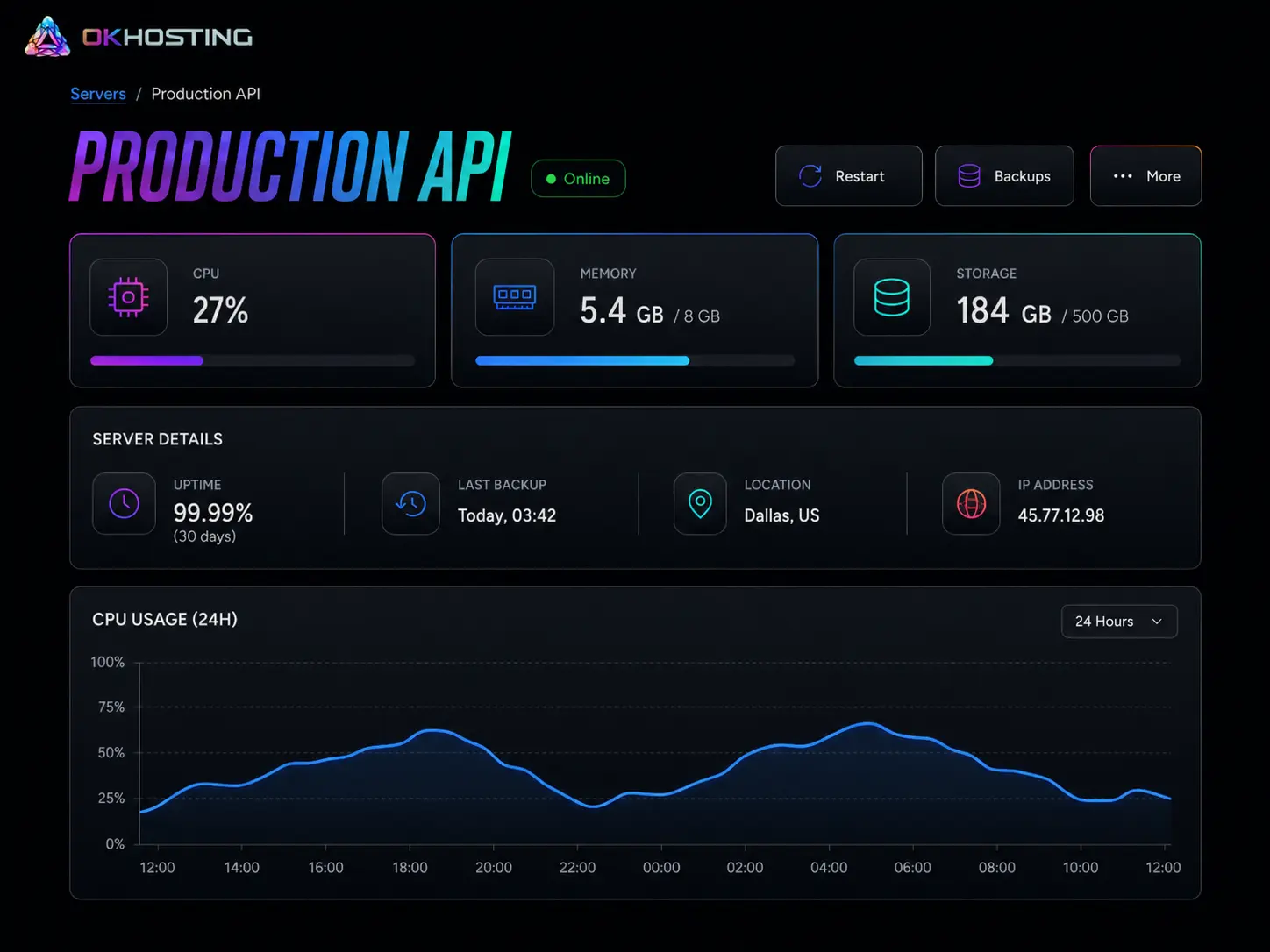Click the large PRODUCTION API heading

coord(290,167)
